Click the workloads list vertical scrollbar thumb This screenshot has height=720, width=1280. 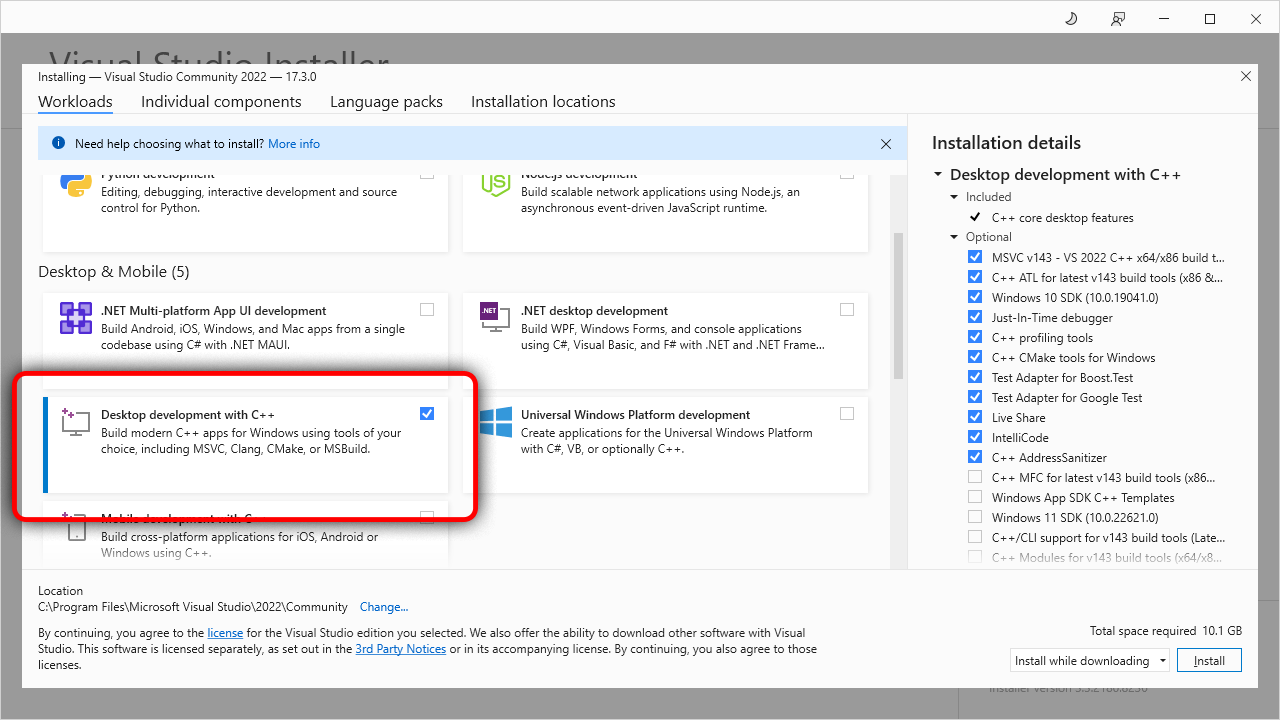pos(898,305)
